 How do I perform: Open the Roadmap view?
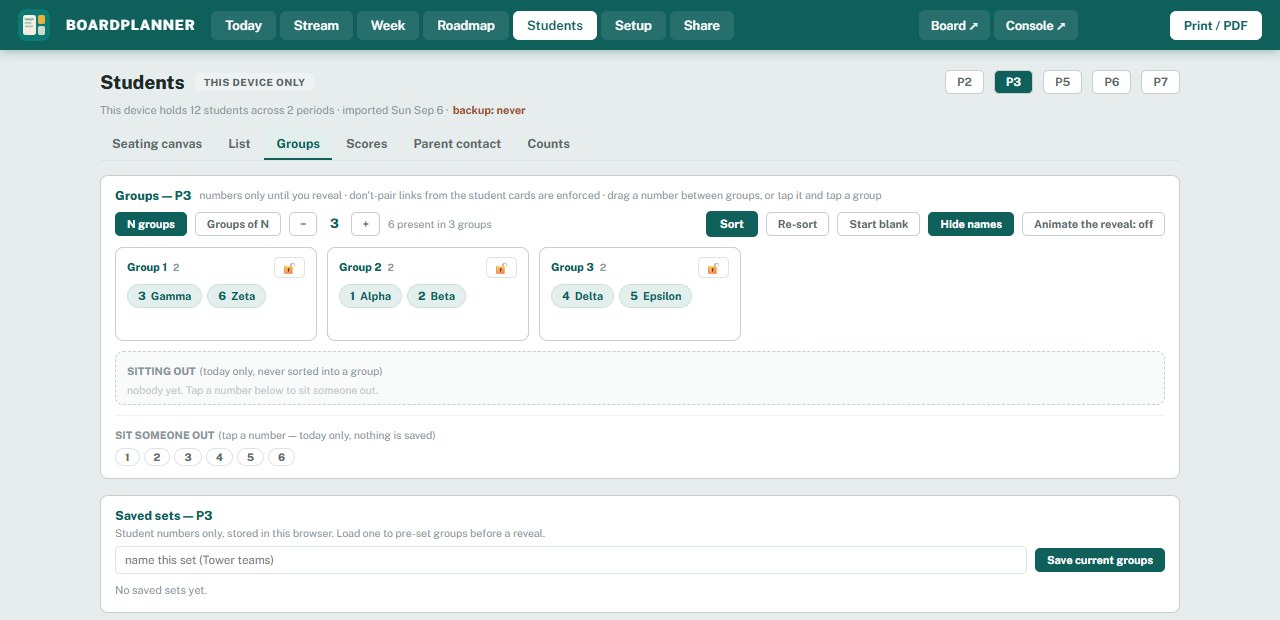point(466,26)
